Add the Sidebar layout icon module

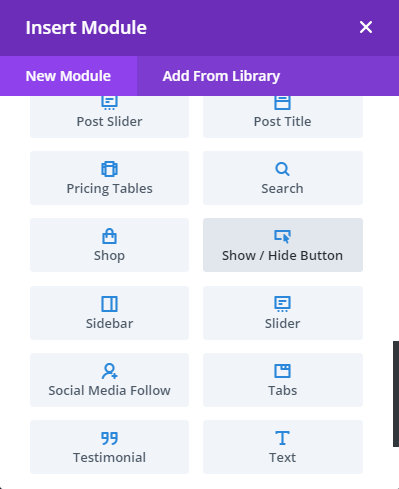click(x=109, y=304)
